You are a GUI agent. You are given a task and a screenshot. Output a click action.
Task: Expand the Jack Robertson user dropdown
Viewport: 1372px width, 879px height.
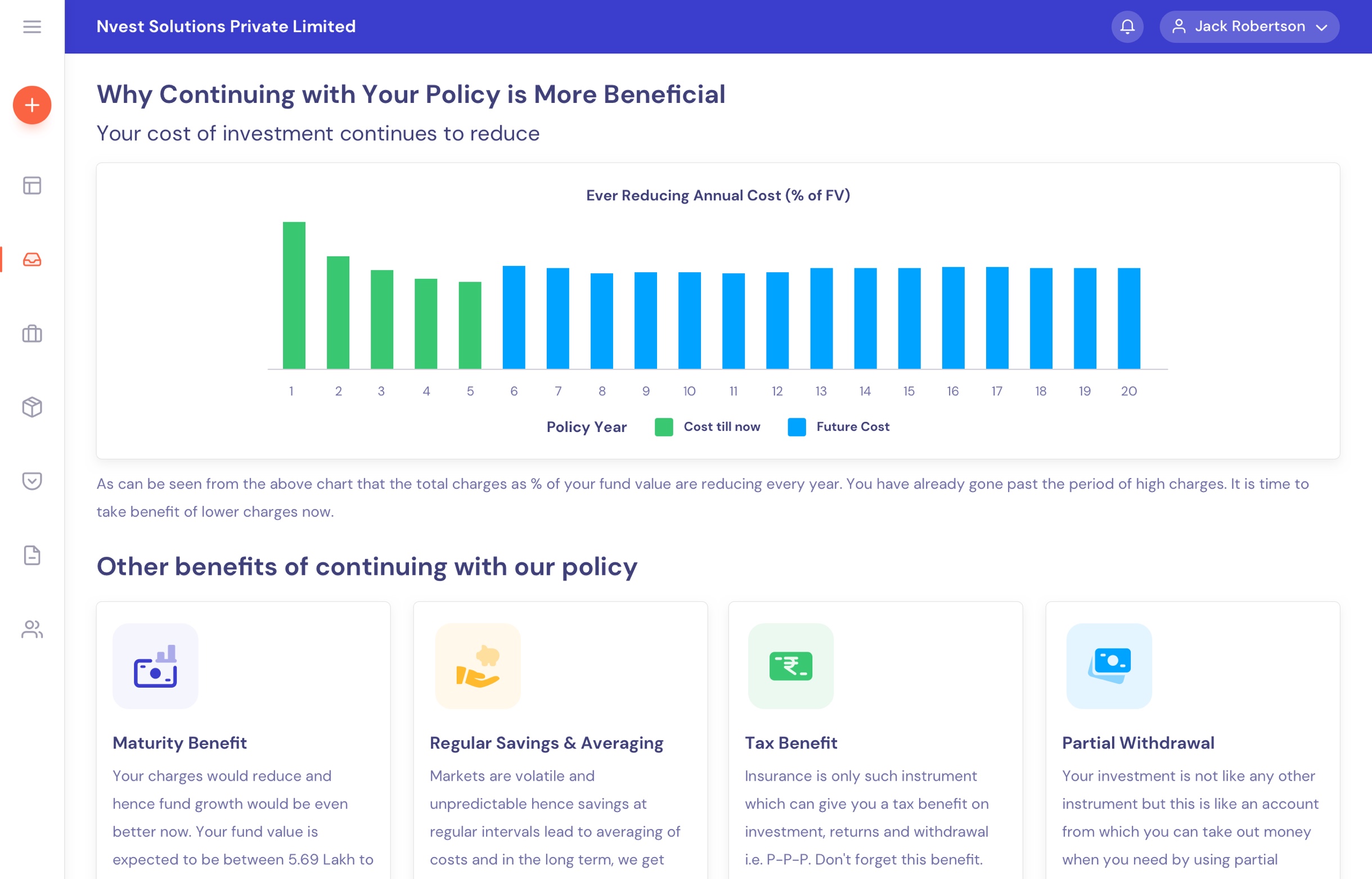(1249, 27)
